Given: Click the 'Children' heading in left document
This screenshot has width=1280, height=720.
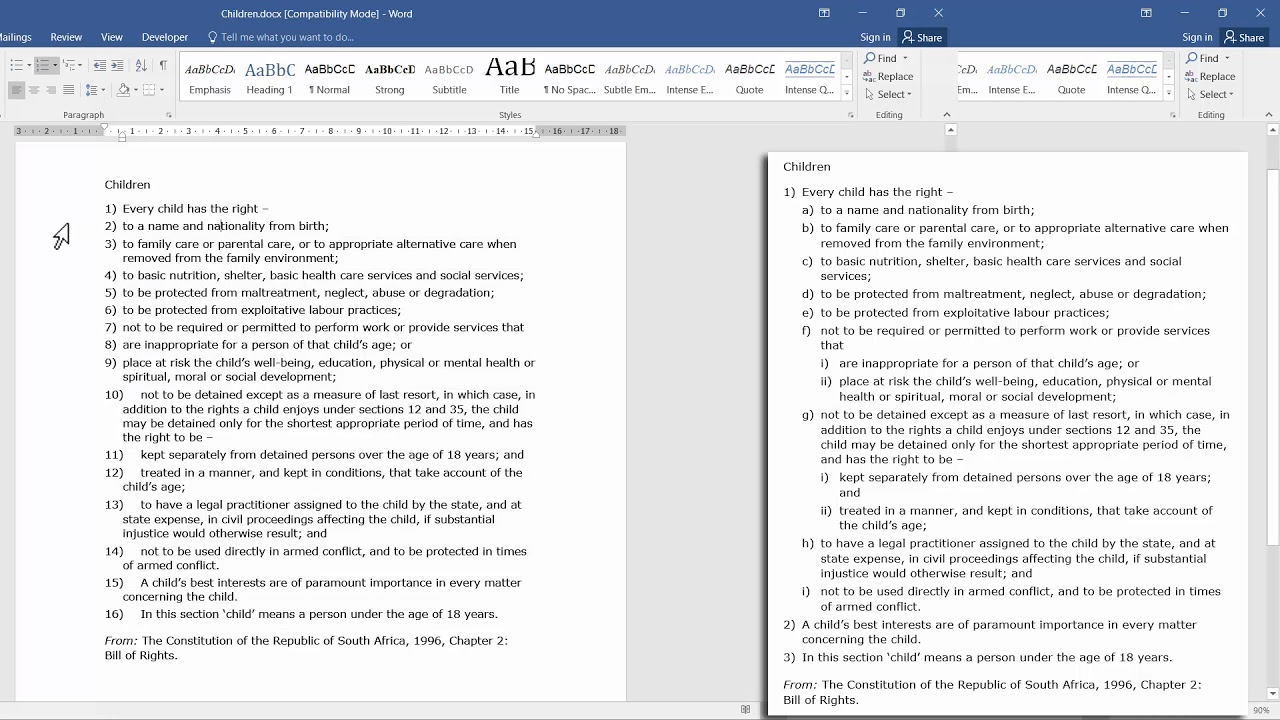Looking at the screenshot, I should [x=127, y=184].
